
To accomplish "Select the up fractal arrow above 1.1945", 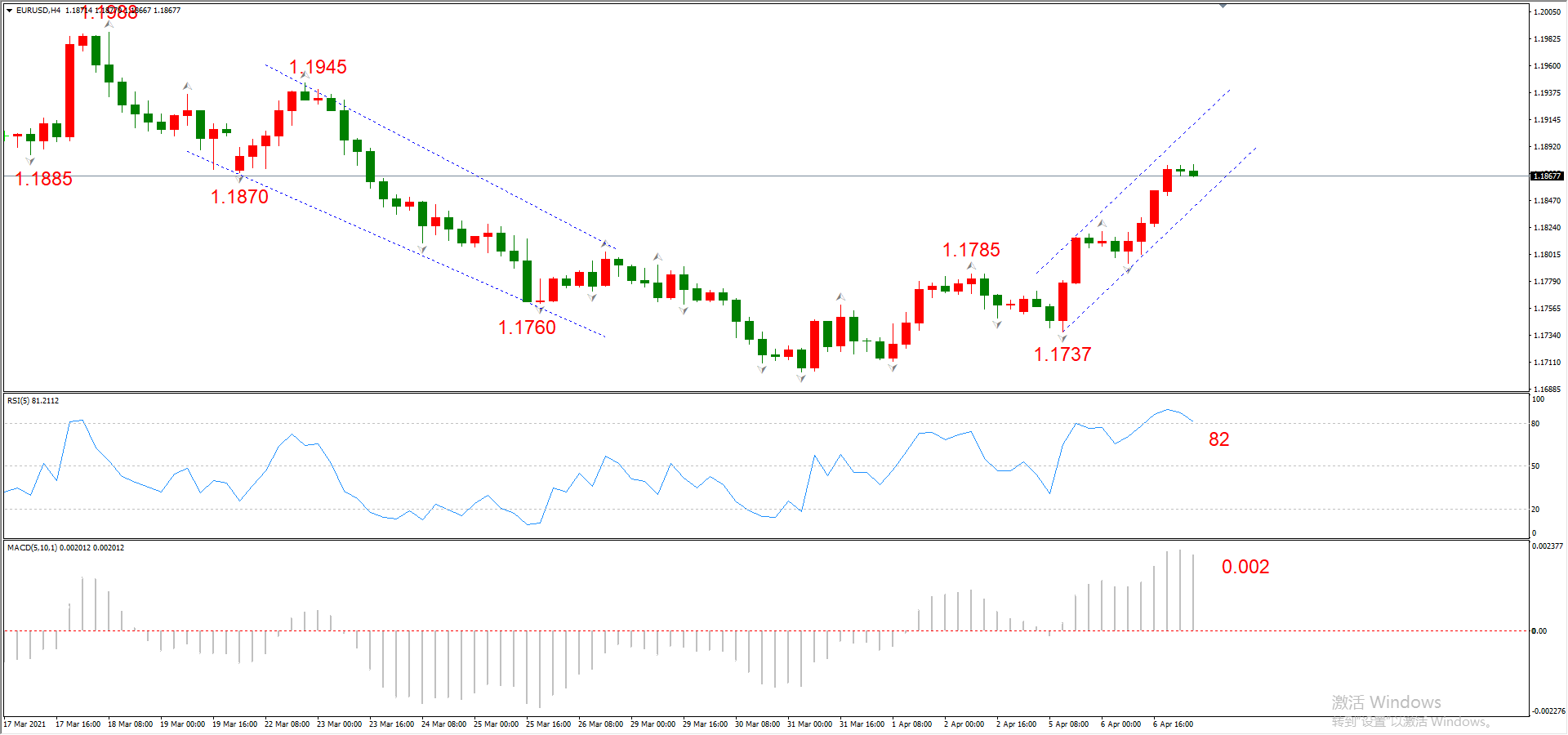I will [x=305, y=75].
